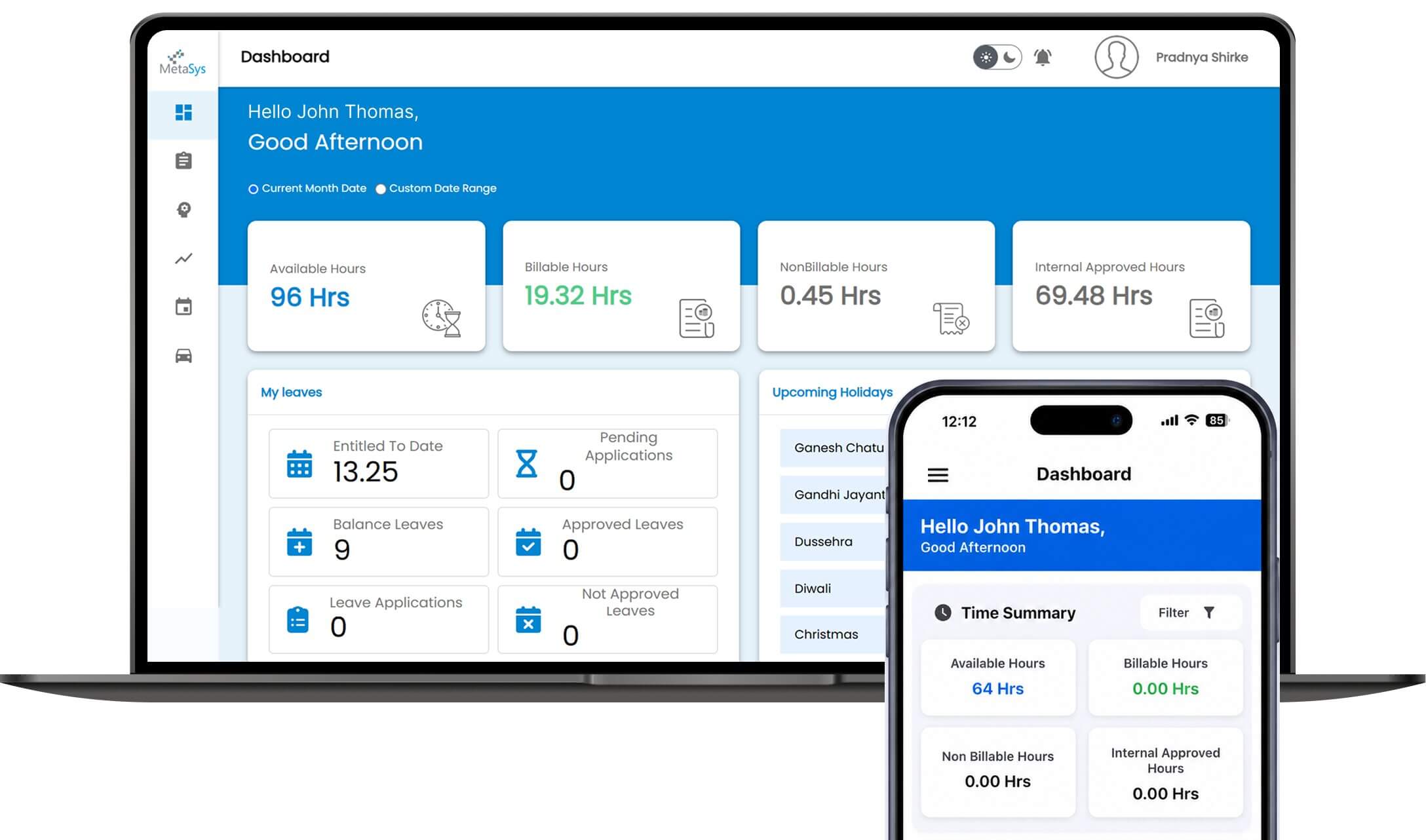This screenshot has height=840, width=1426.
Task: Click the phone Dashboard title
Action: pyautogui.click(x=1084, y=474)
